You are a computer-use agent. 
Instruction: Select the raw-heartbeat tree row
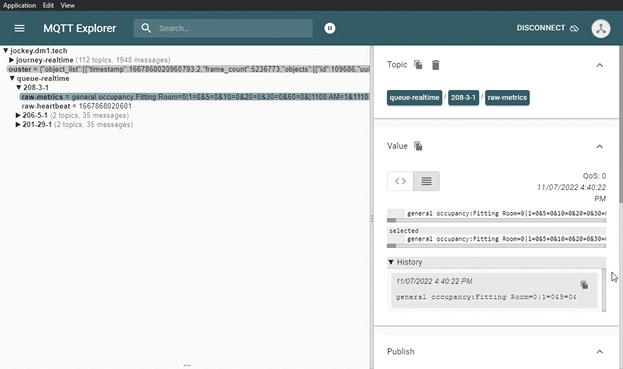(77, 106)
